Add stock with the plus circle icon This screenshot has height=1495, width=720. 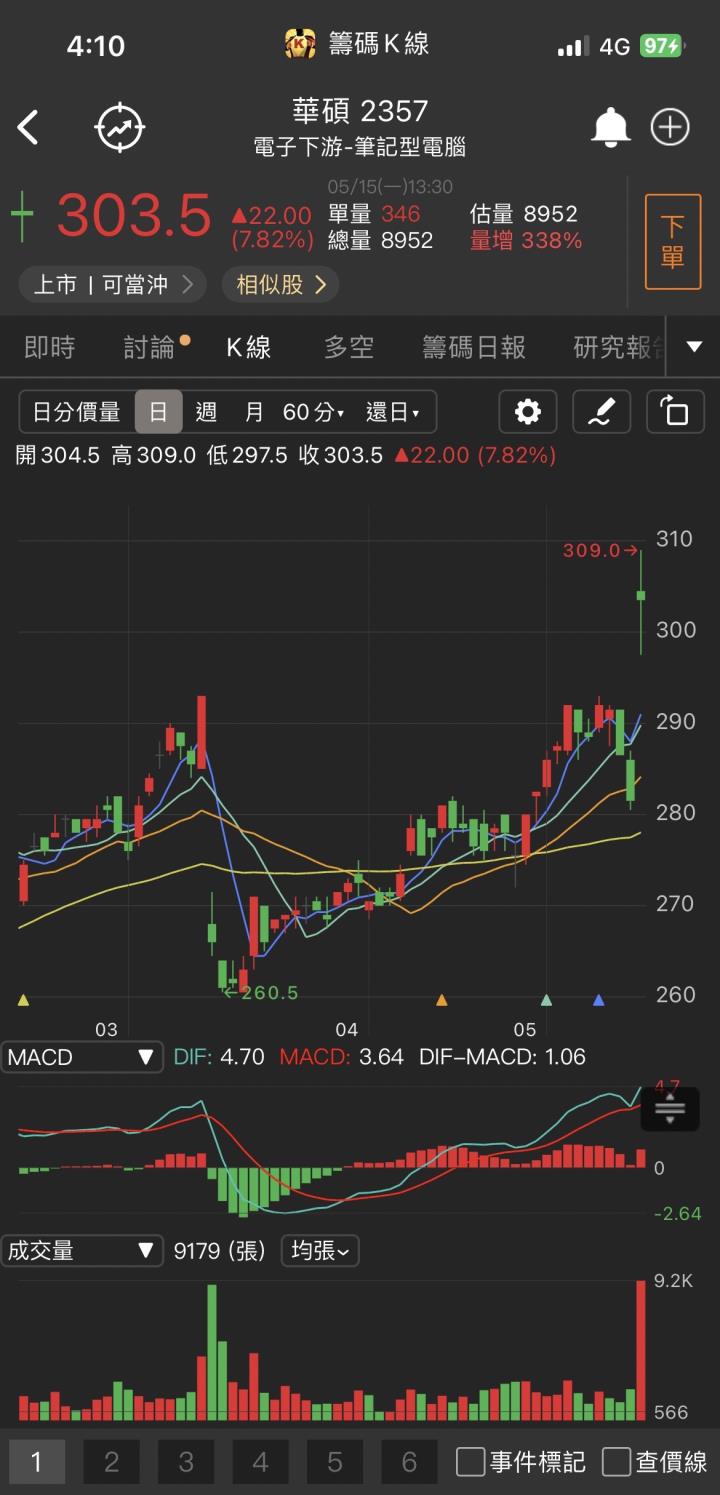(x=670, y=128)
